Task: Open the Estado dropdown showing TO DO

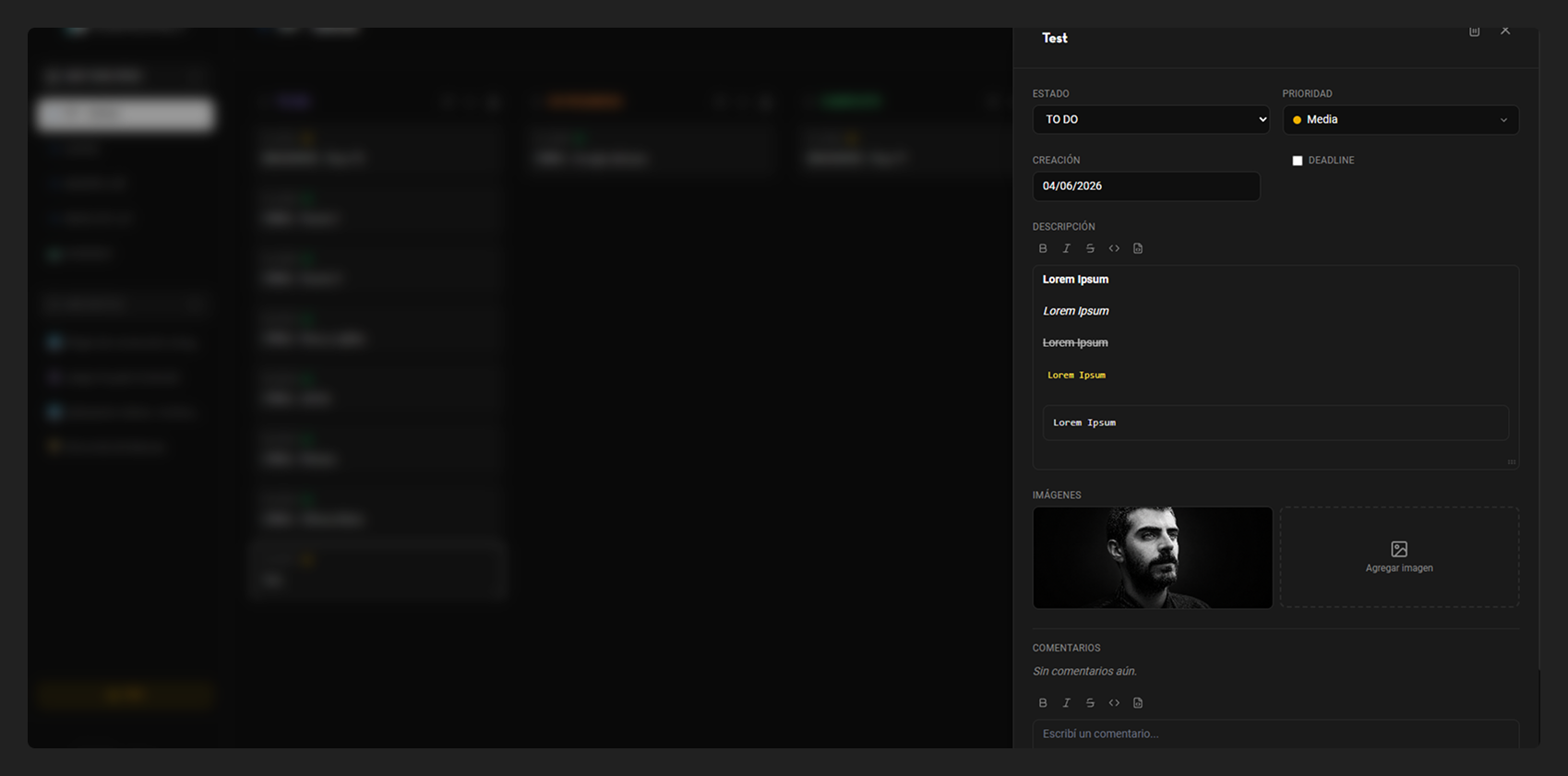Action: 1151,119
